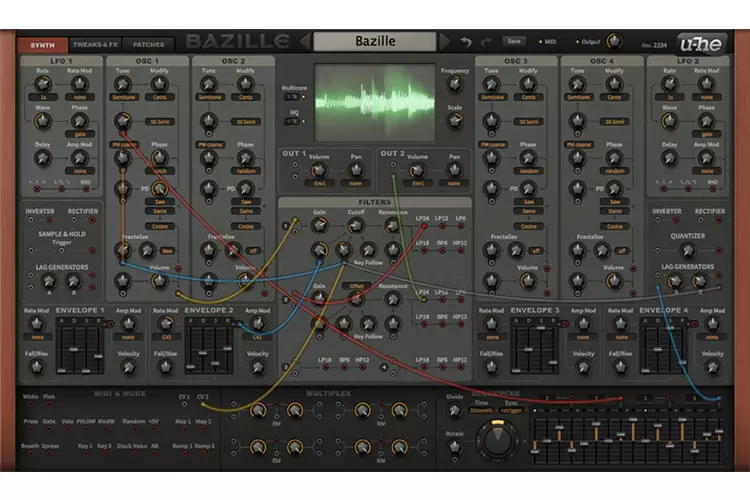
Task: Click the Pink noise output jack
Action: (x=49, y=404)
